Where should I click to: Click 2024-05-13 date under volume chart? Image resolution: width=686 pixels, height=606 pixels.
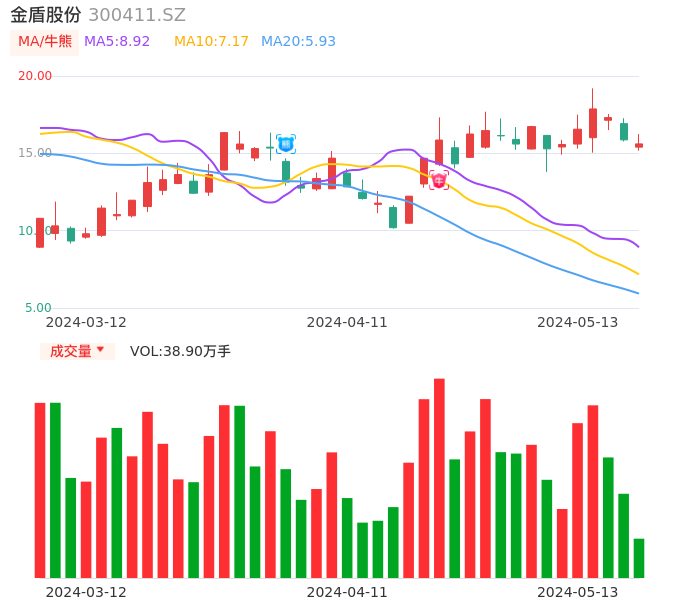[x=578, y=592]
